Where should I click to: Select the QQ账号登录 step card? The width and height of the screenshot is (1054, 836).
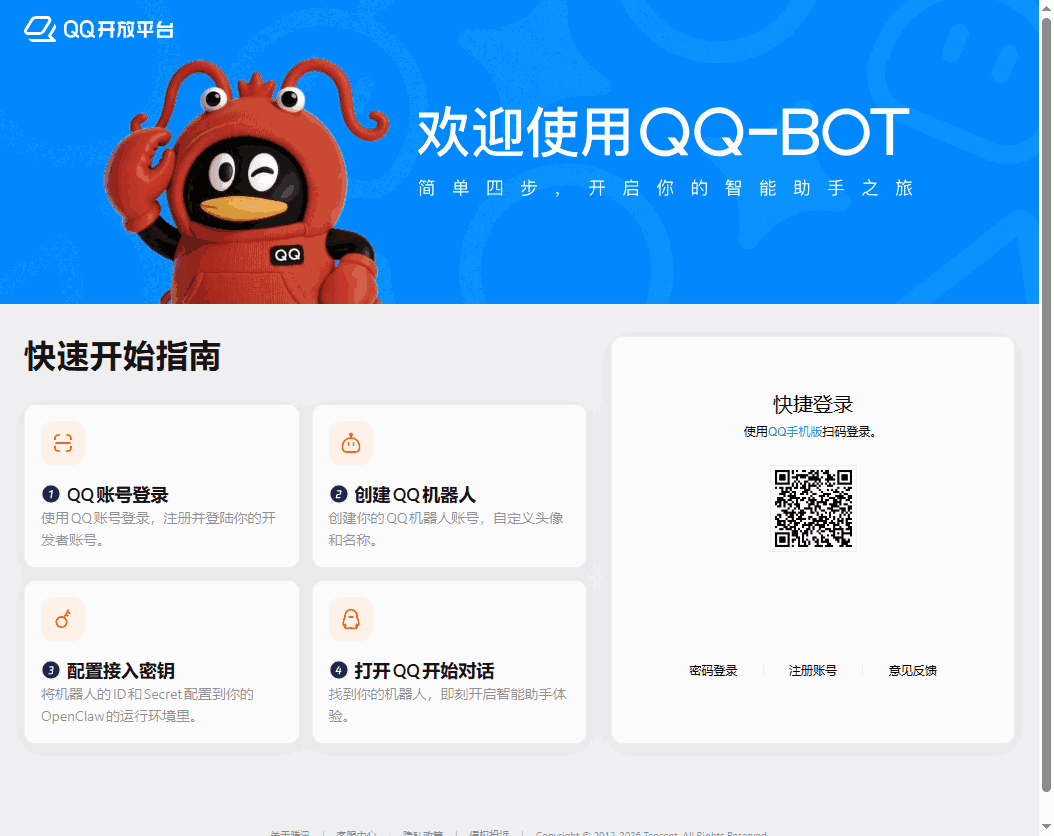161,485
